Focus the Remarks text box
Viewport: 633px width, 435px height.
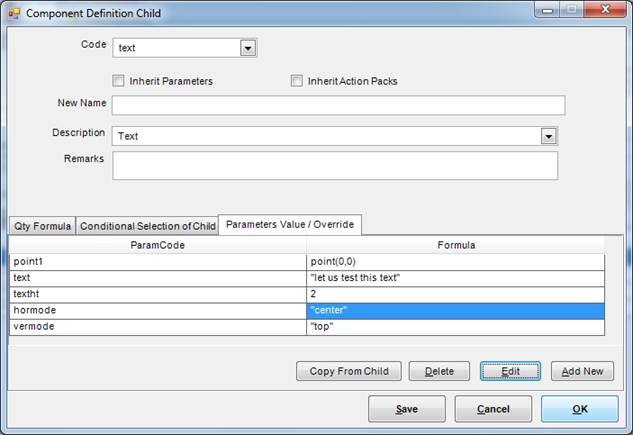[335, 165]
